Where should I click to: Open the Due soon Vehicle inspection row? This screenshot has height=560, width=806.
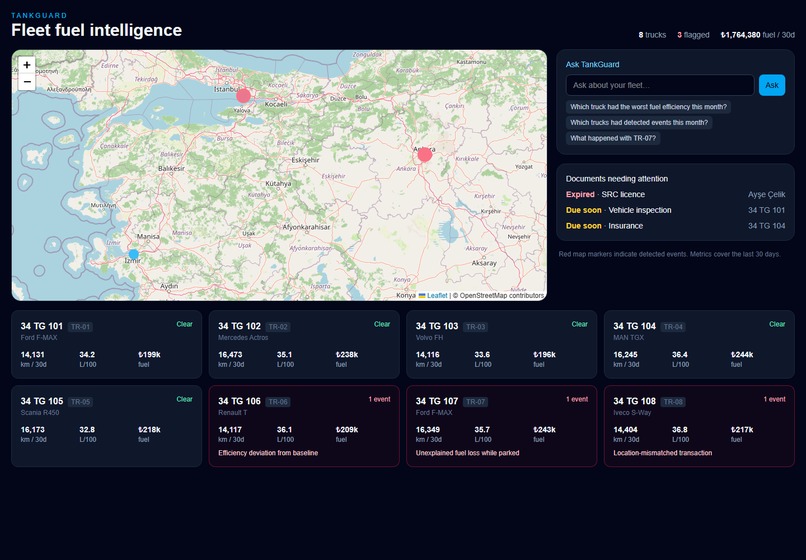click(x=675, y=210)
